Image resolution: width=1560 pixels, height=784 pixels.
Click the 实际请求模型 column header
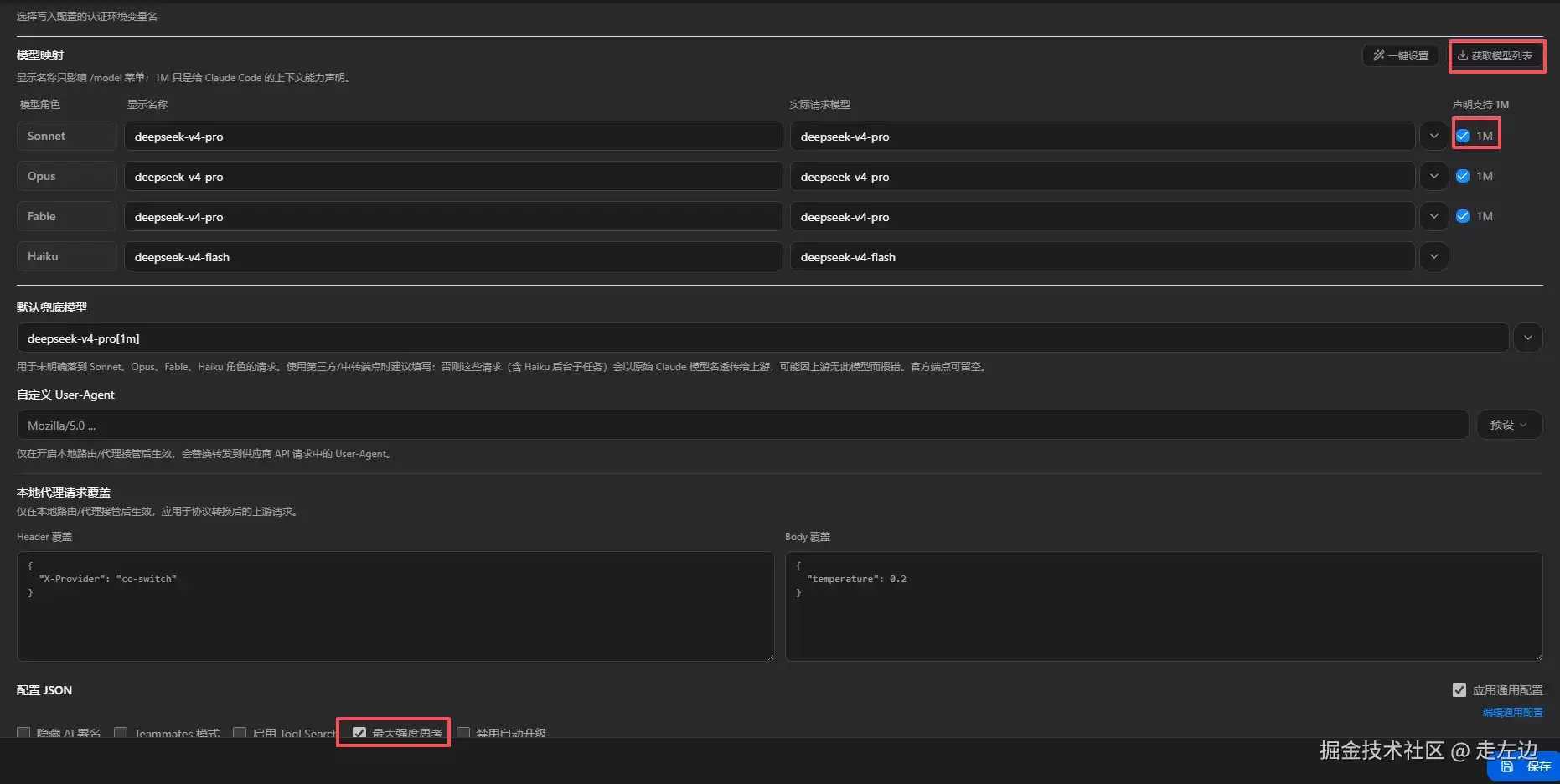pos(819,105)
